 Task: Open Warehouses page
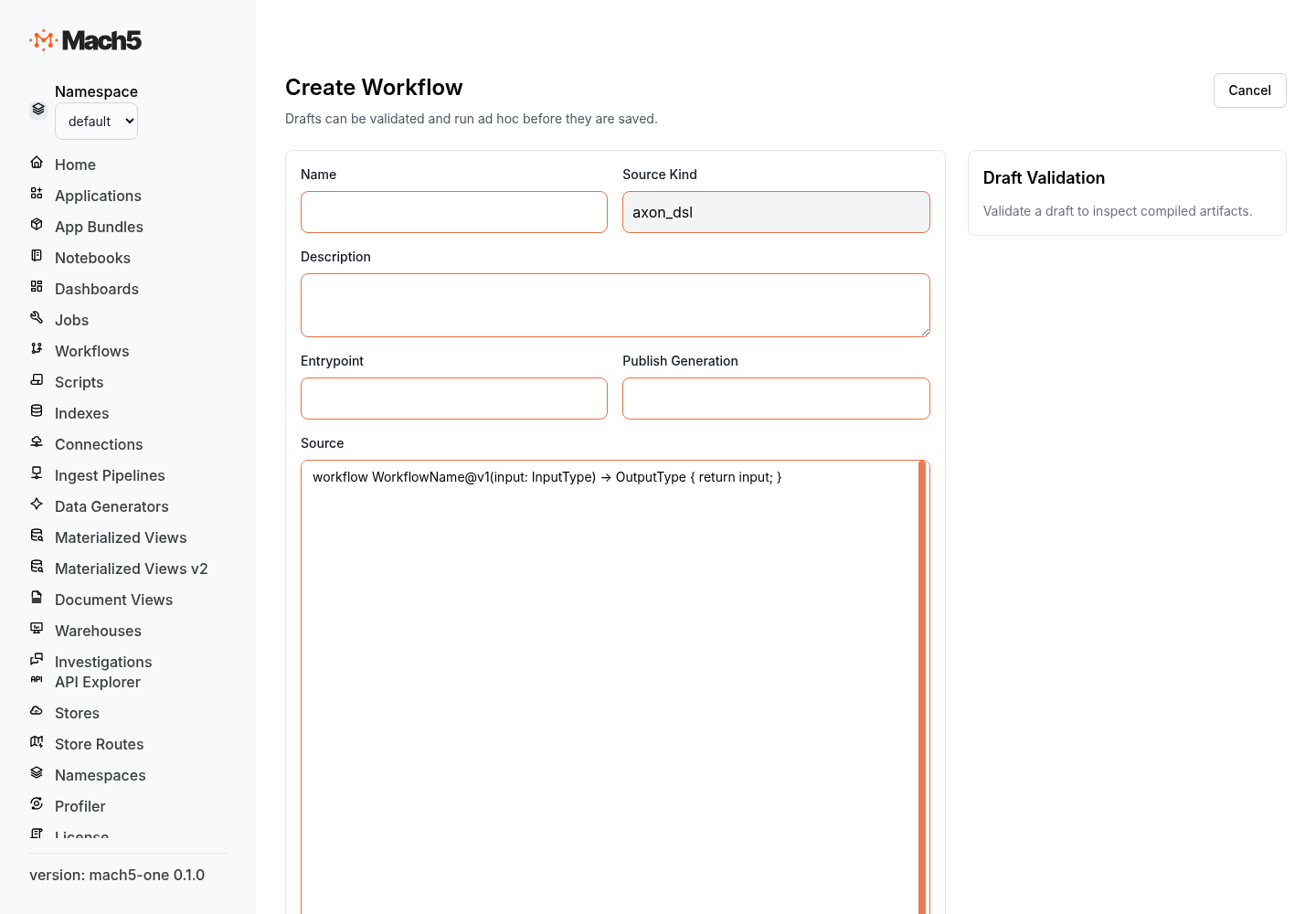pyautogui.click(x=98, y=631)
